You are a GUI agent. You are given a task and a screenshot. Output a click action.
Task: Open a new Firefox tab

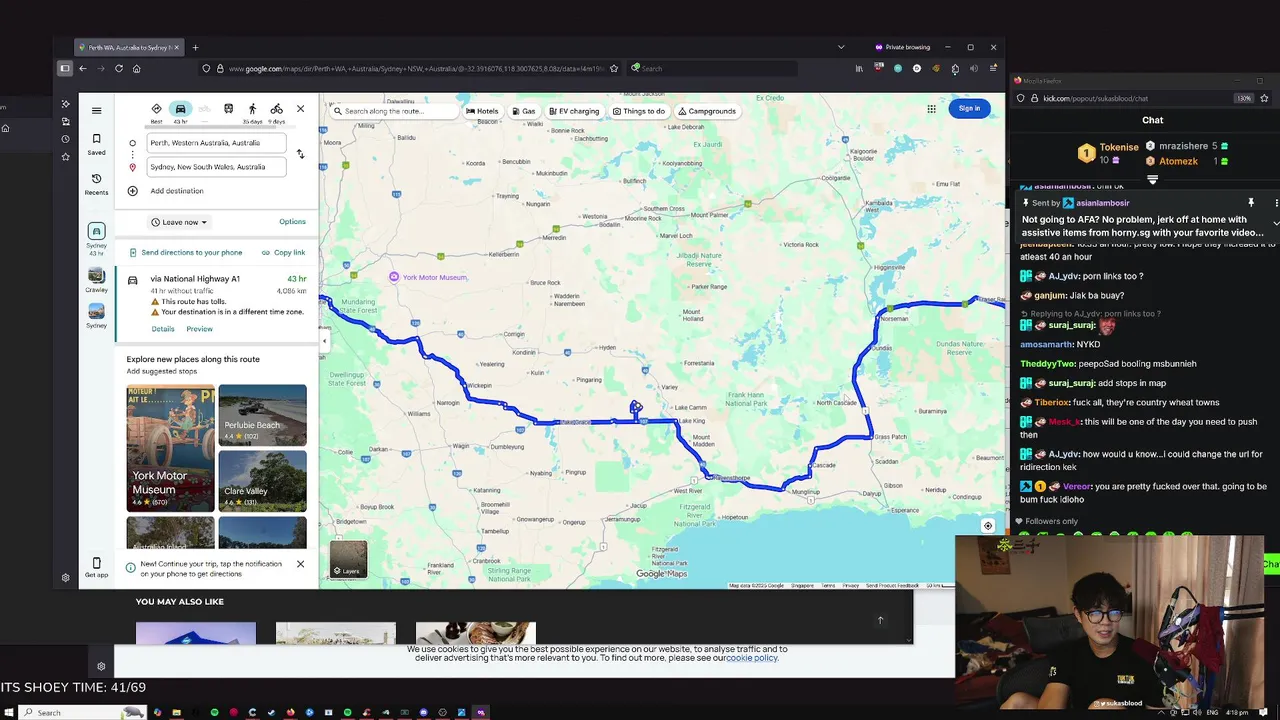tap(195, 47)
